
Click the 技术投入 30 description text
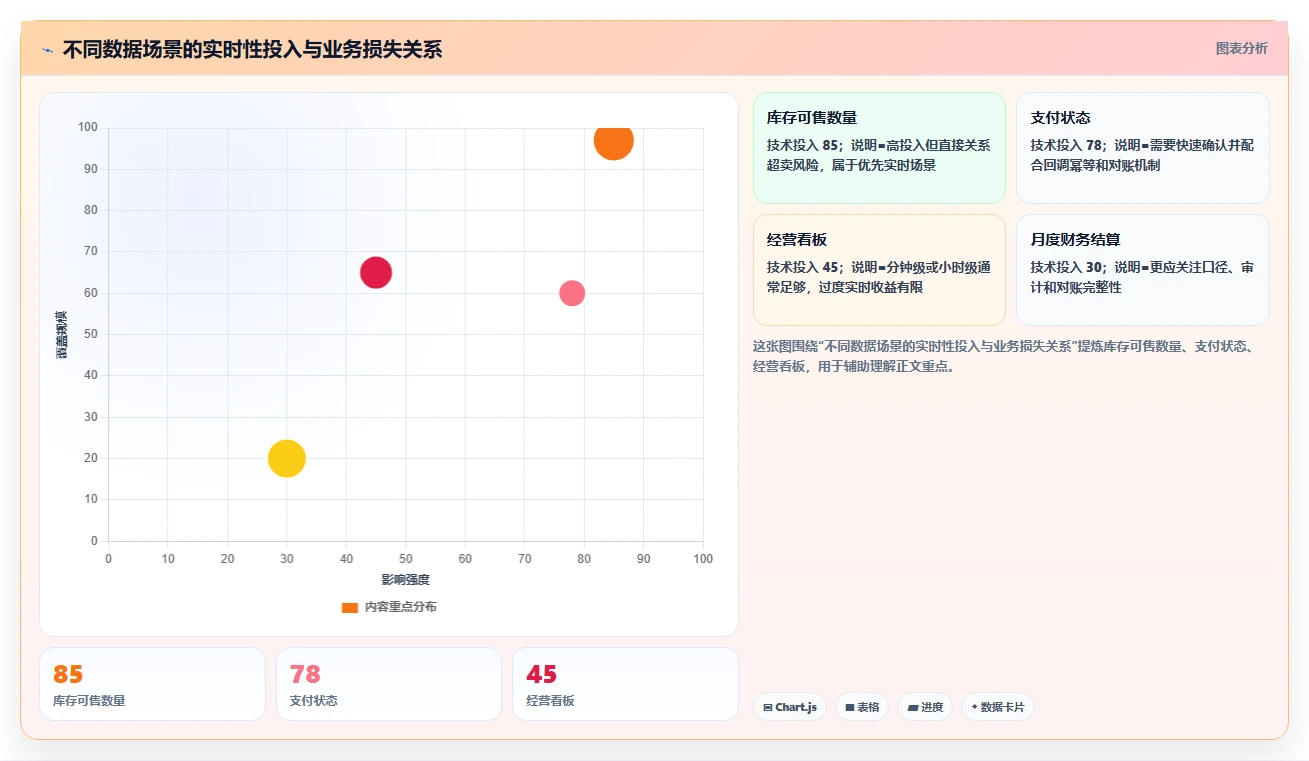[1143, 277]
